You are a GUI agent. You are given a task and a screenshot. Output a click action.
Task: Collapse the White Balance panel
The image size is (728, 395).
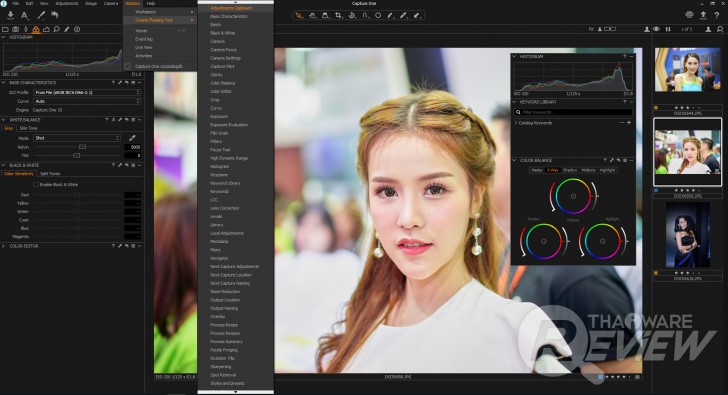pos(4,120)
